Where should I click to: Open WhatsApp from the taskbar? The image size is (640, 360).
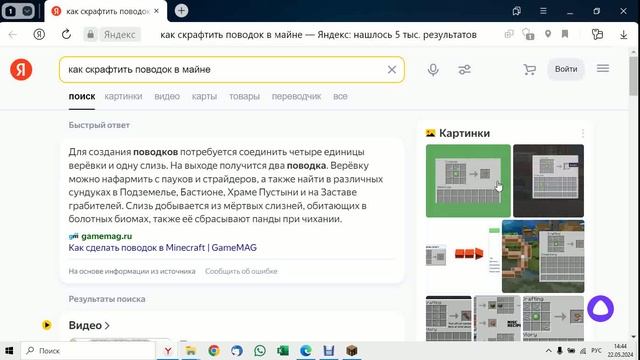coord(260,350)
